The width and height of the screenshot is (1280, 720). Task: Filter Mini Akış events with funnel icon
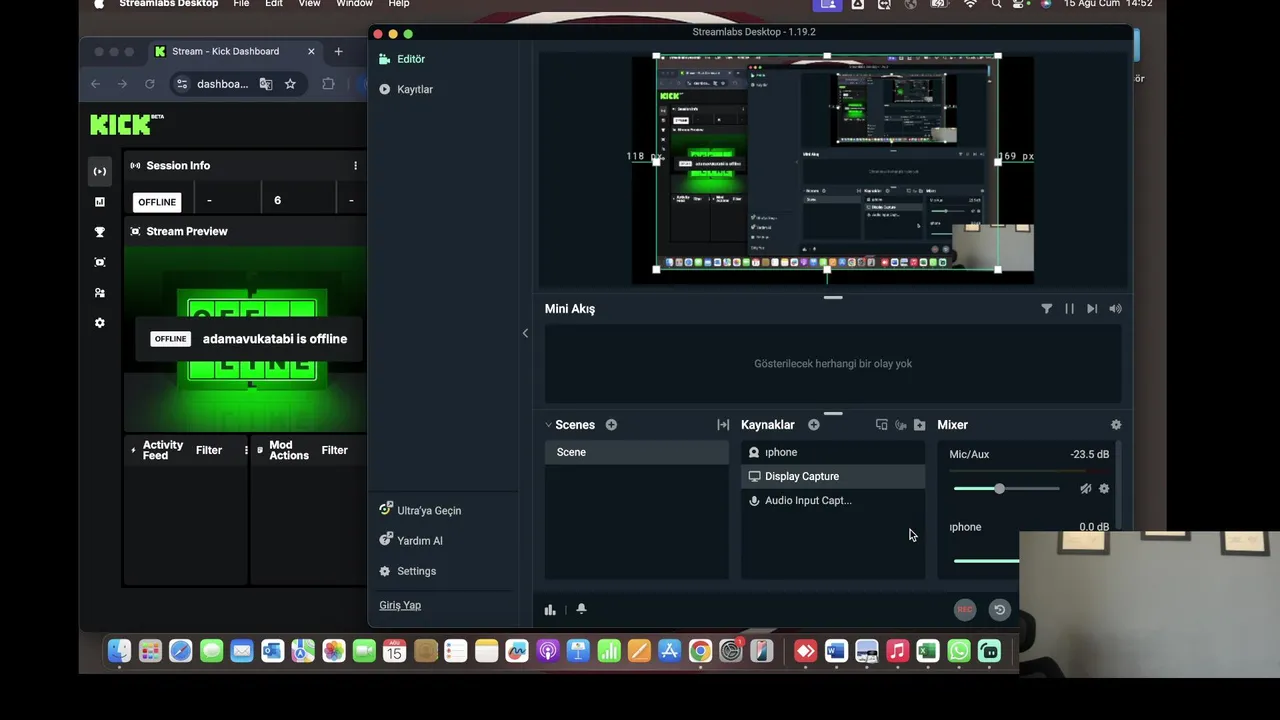tap(1046, 309)
